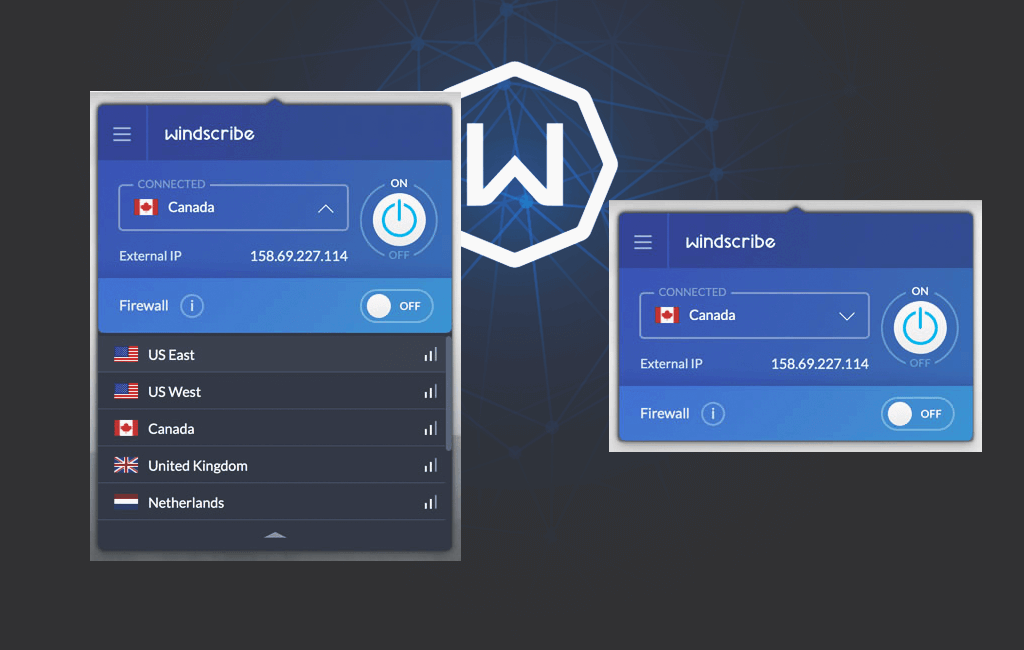Click Canada flag in server list row
1024x650 pixels.
126,428
